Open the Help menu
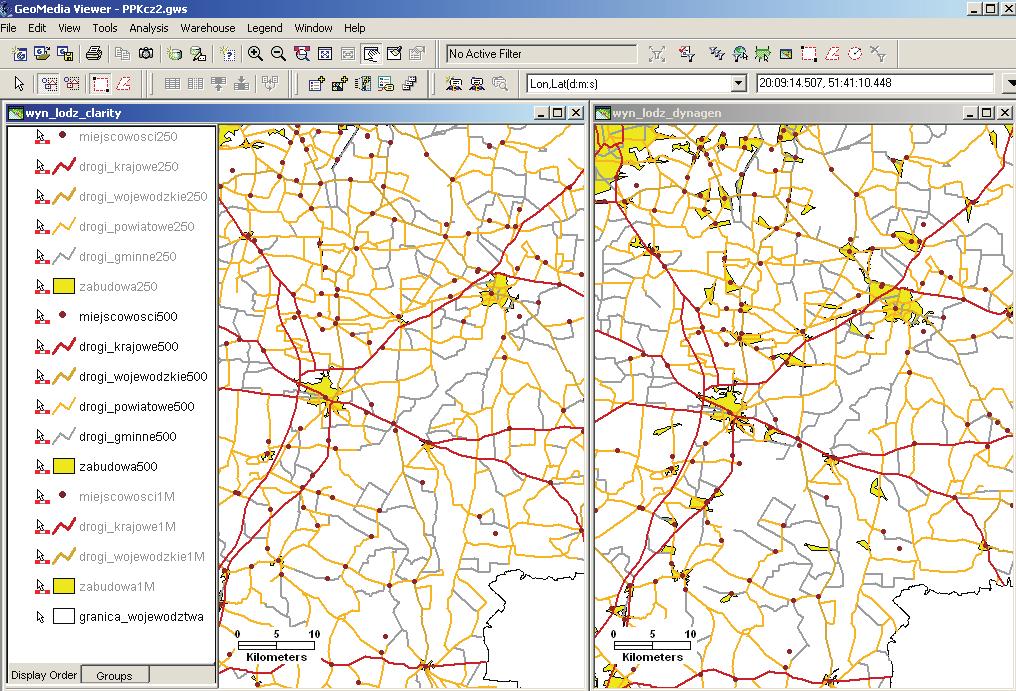Viewport: 1016px width, 691px height. click(x=354, y=28)
